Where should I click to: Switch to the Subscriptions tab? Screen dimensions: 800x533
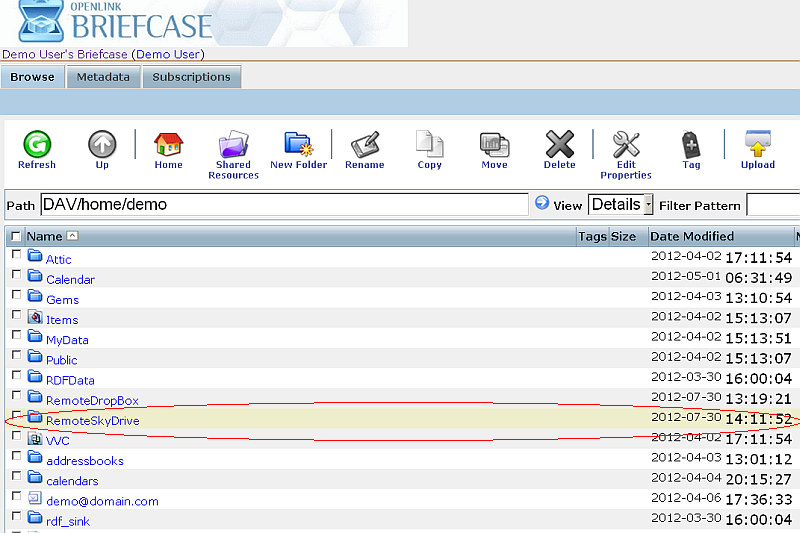coord(191,77)
